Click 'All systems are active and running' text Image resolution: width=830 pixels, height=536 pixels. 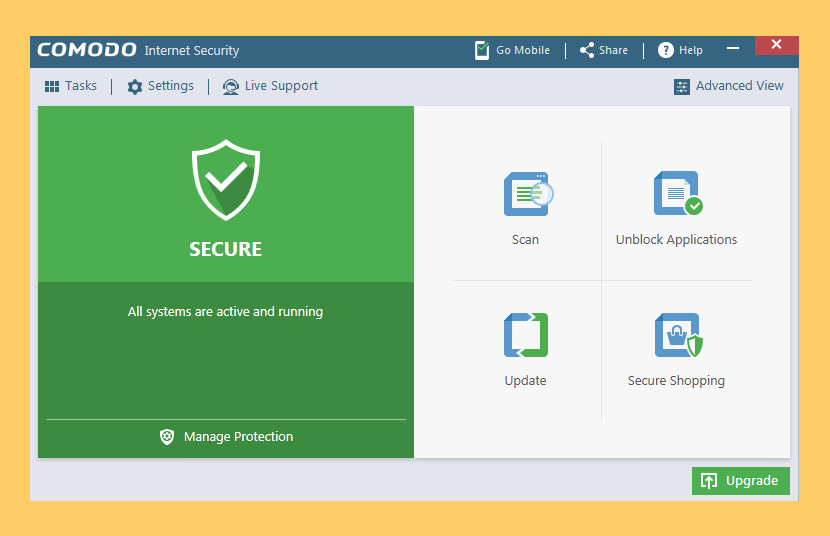tap(225, 312)
